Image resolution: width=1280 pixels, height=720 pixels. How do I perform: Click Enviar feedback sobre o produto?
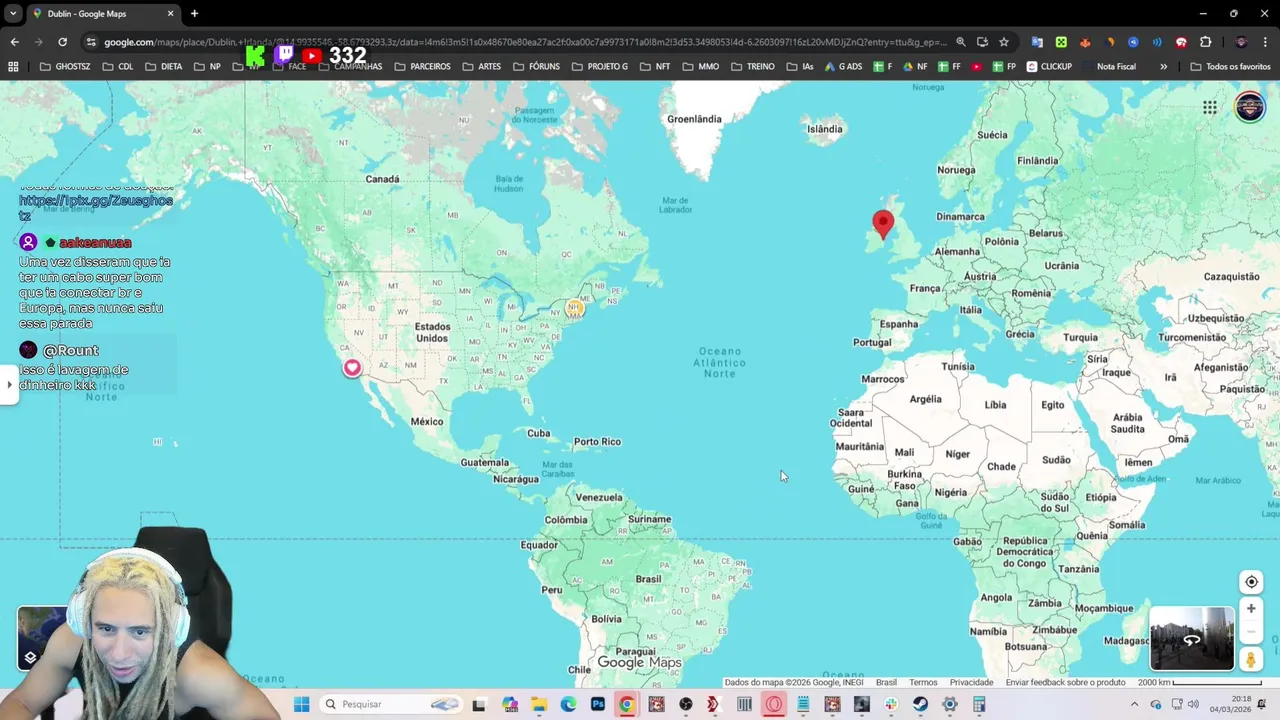[x=1065, y=682]
